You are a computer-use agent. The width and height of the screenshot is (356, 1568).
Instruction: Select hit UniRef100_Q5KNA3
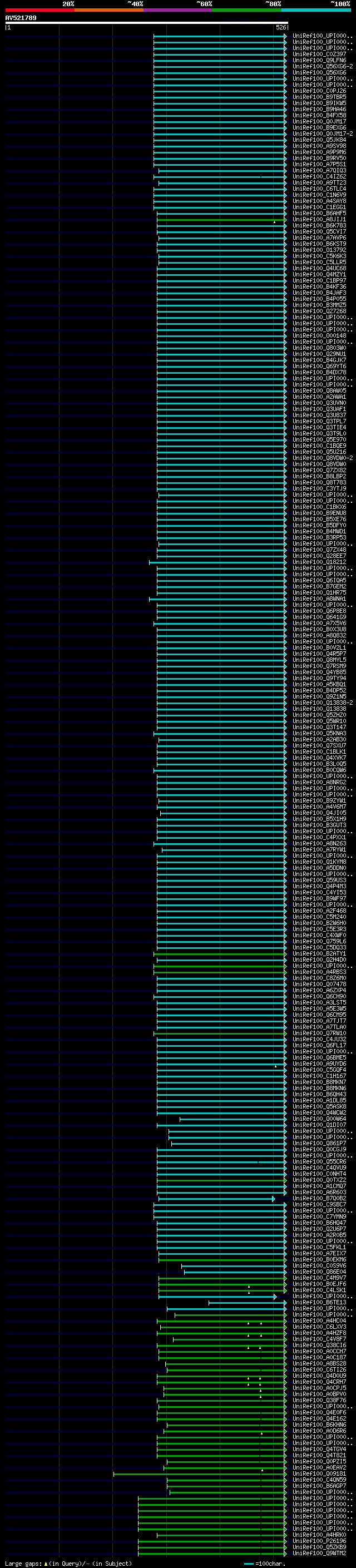coord(319,734)
